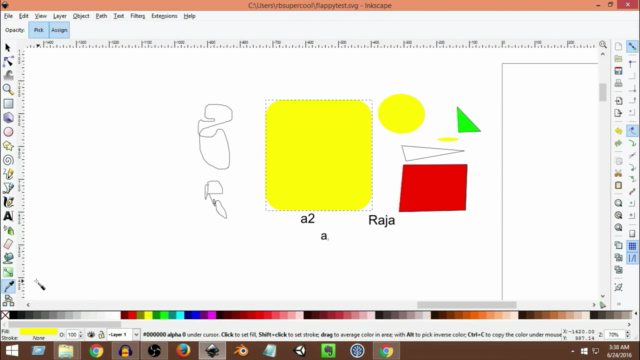Click the Zoom to fit selection icon
This screenshot has width=640, height=360.
[x=618, y=203]
